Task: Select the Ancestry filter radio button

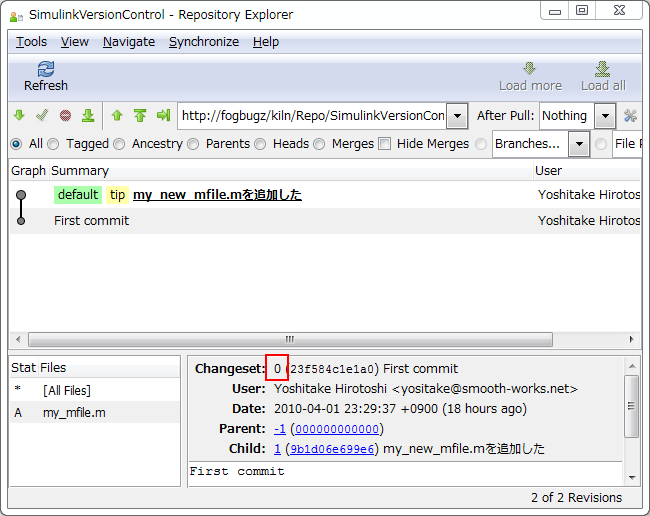Action: (x=120, y=144)
